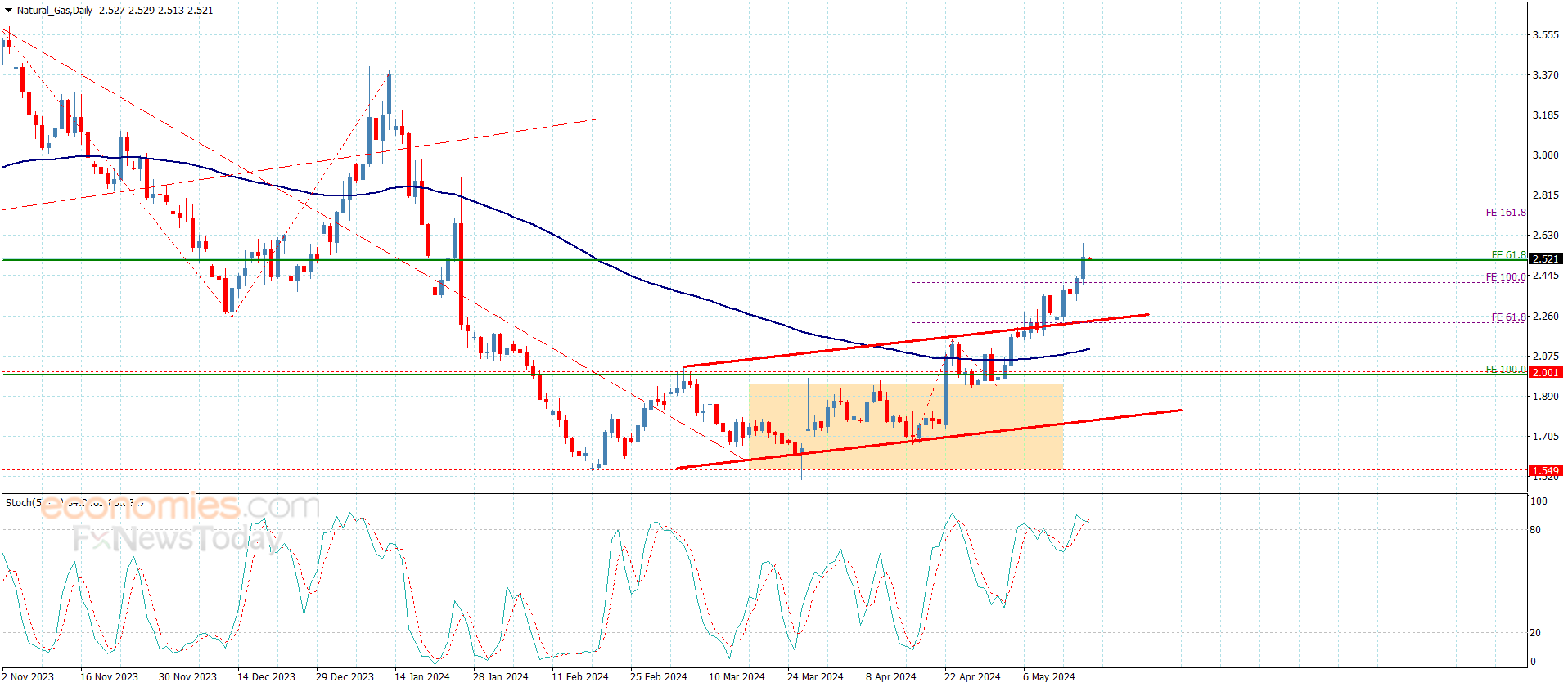Click the green FE 100.0 label
Image resolution: width=1568 pixels, height=687 pixels.
1505,369
